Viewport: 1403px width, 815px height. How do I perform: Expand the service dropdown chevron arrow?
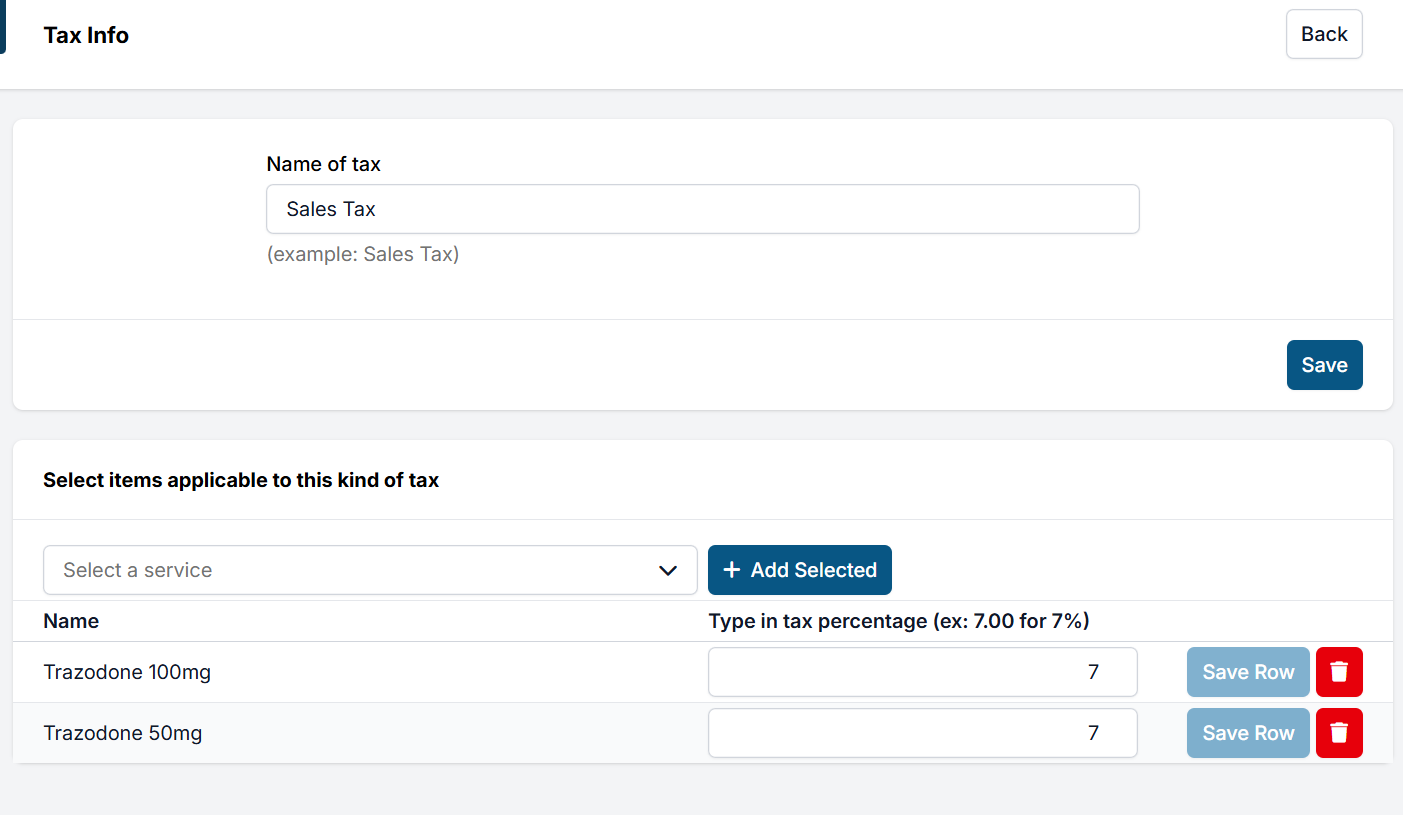point(668,570)
